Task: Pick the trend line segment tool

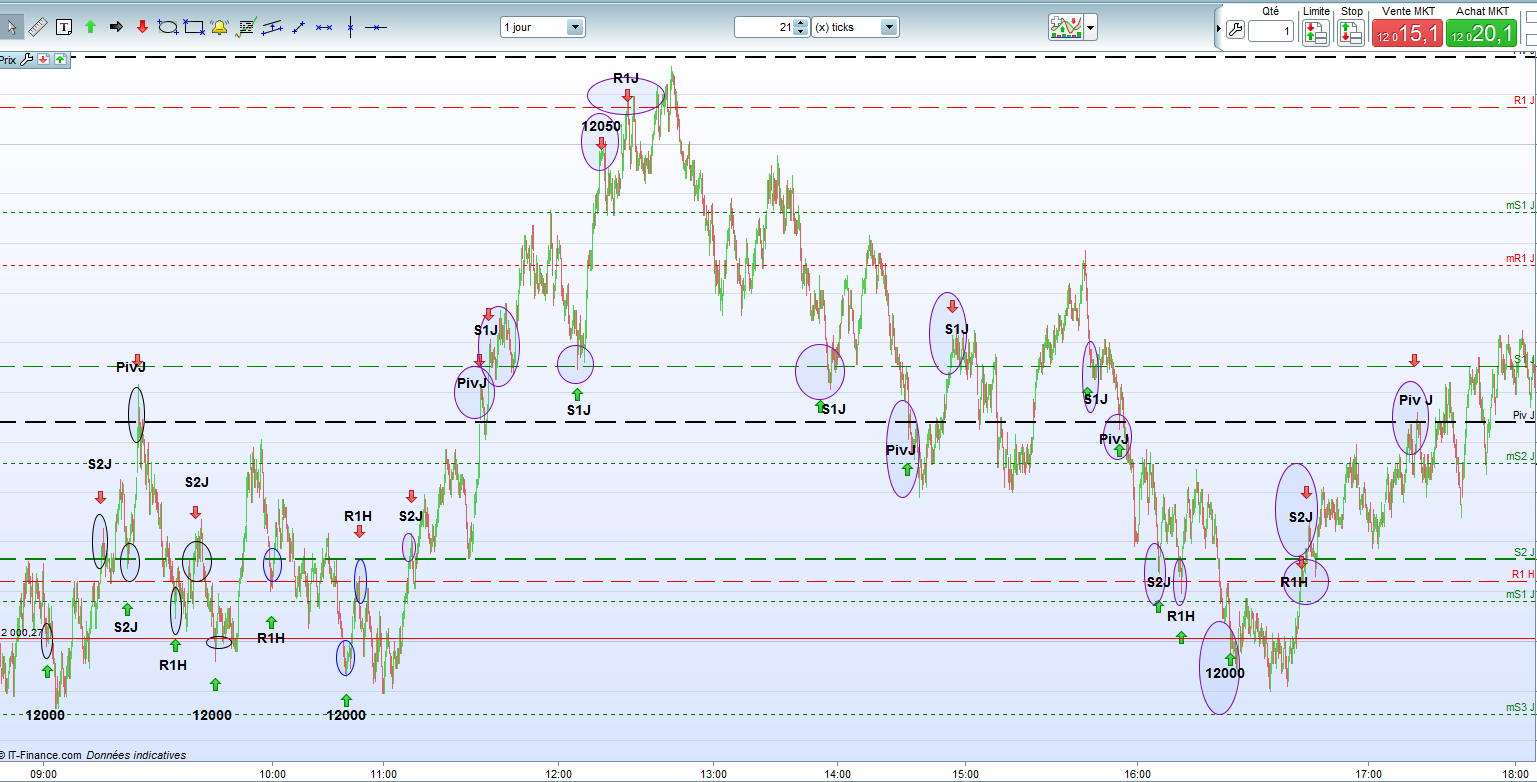Action: pyautogui.click(x=297, y=27)
